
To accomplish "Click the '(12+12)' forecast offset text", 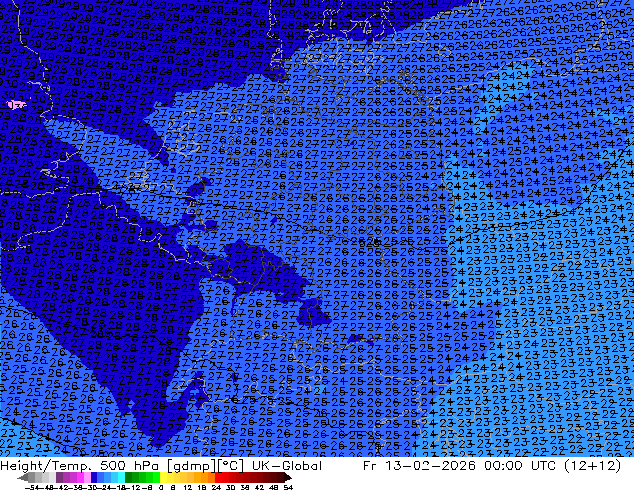I will pos(594,465).
